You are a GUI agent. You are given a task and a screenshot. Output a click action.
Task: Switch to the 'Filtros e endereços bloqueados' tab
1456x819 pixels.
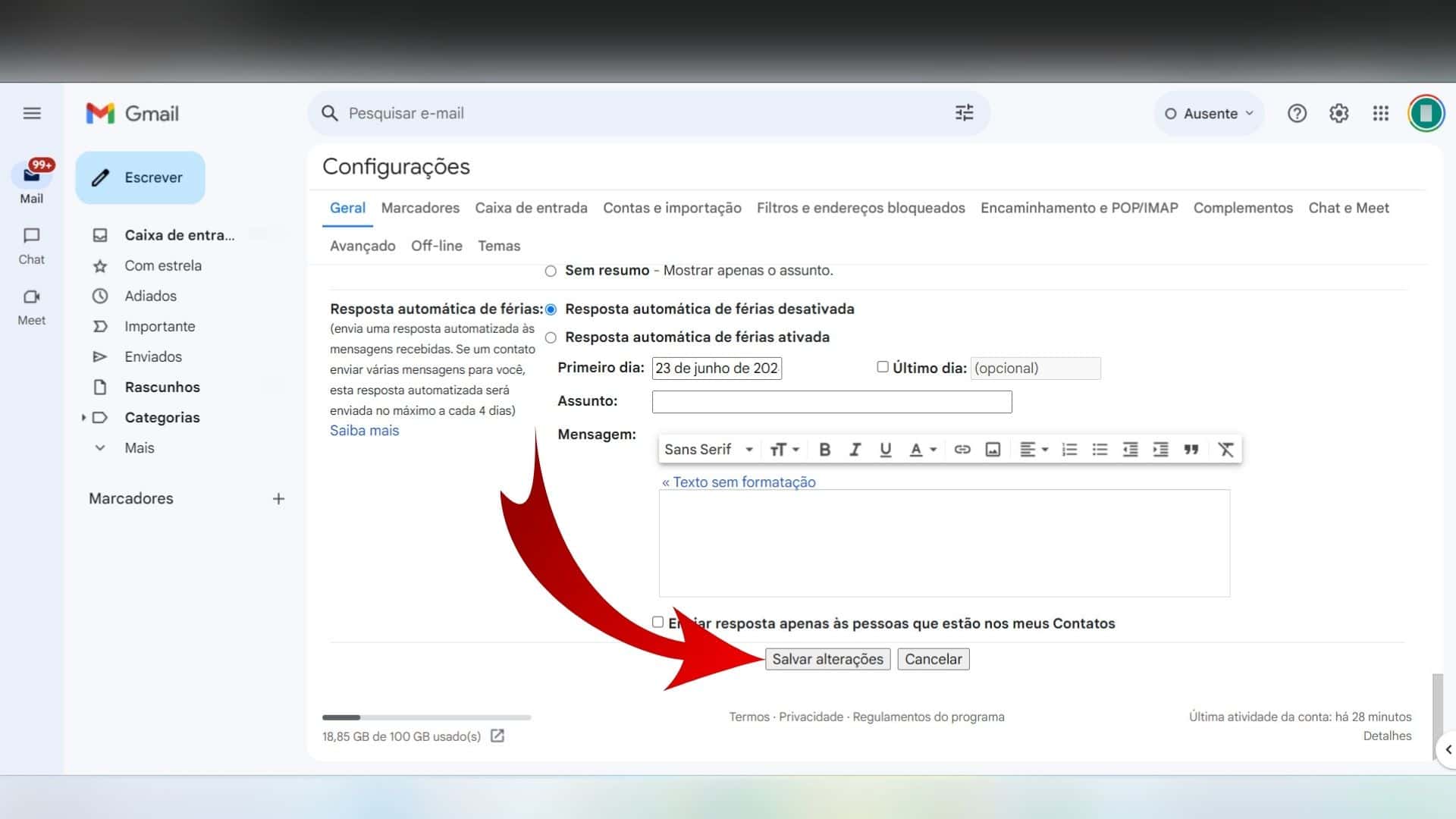click(x=860, y=207)
